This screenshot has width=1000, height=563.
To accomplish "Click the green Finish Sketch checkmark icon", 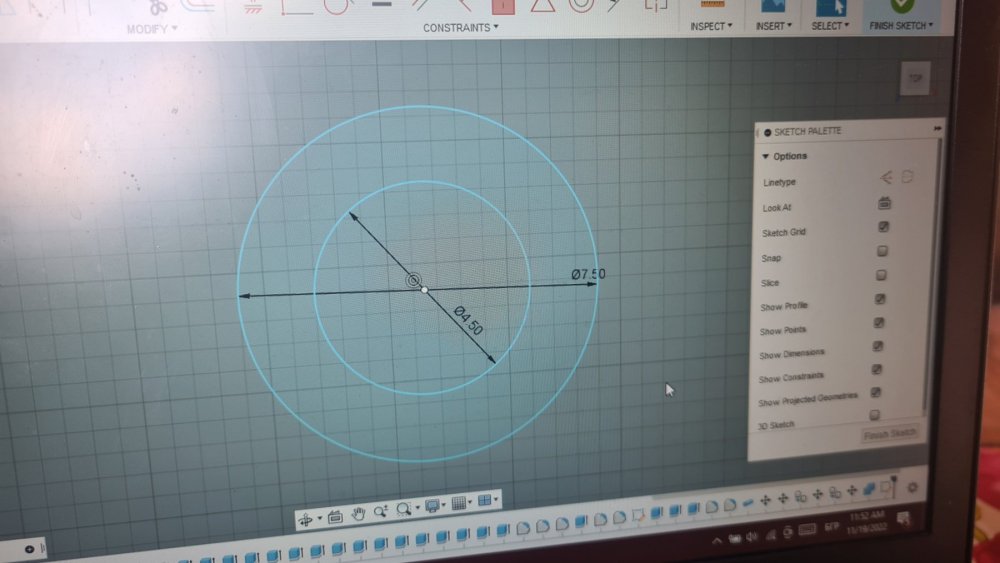I will coord(902,5).
